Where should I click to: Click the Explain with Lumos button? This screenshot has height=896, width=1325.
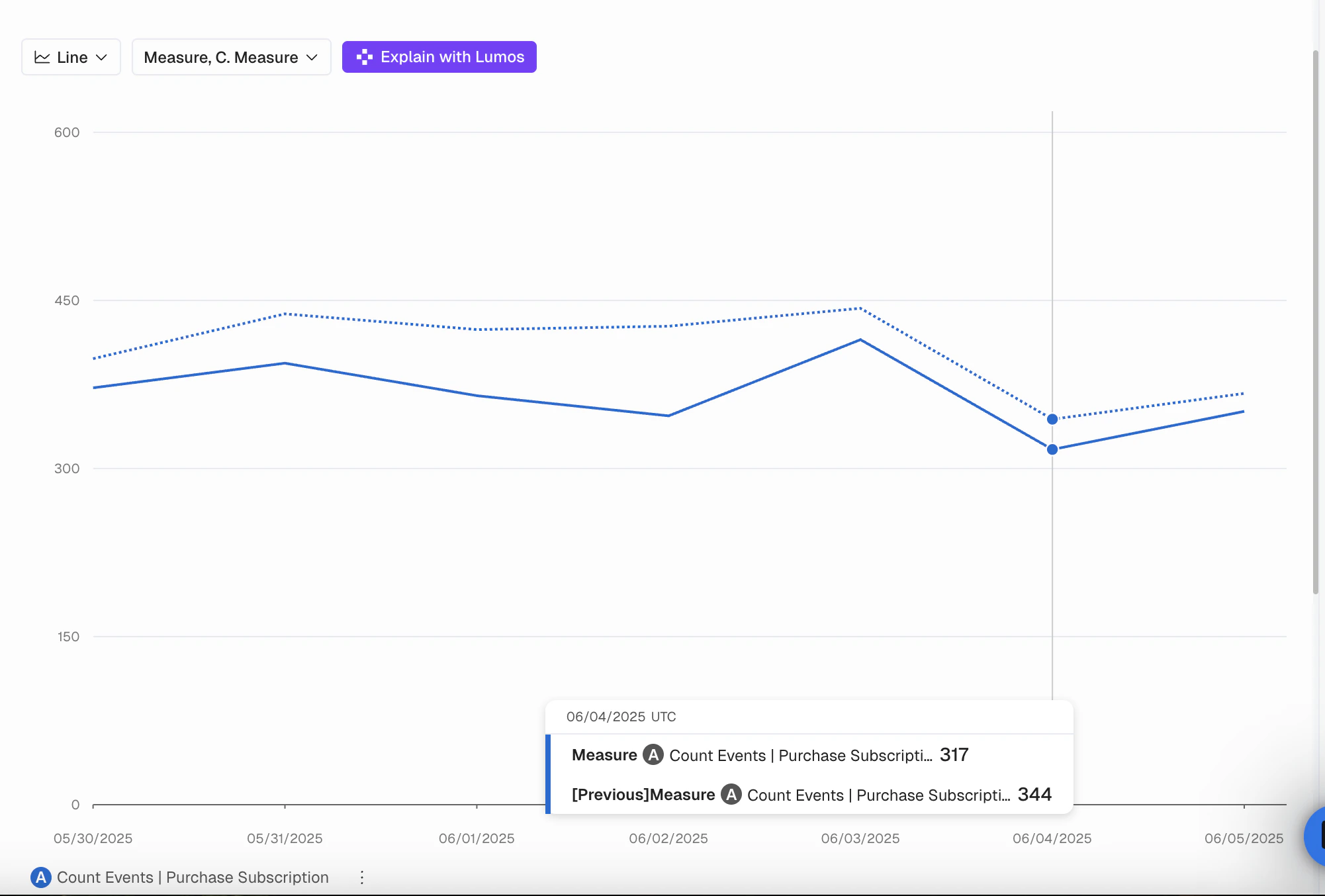coord(439,57)
